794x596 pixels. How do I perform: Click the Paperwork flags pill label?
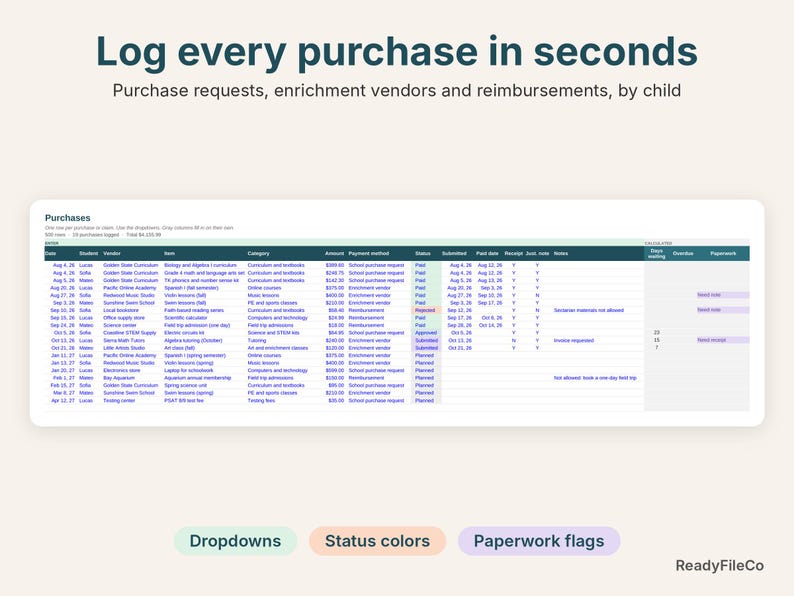coord(539,541)
